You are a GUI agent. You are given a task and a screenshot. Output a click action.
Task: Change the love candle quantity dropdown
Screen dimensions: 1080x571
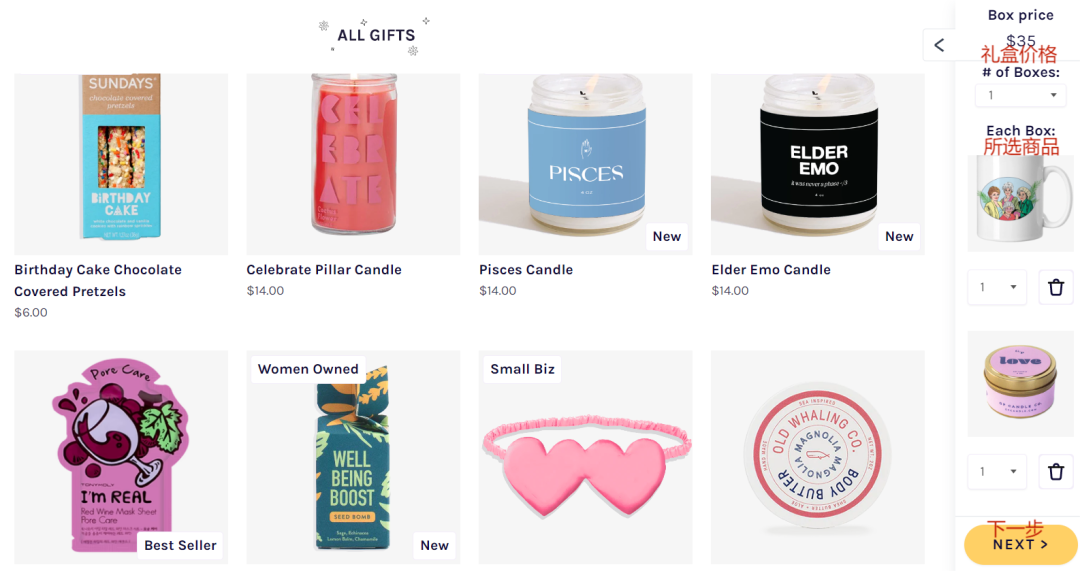click(997, 472)
